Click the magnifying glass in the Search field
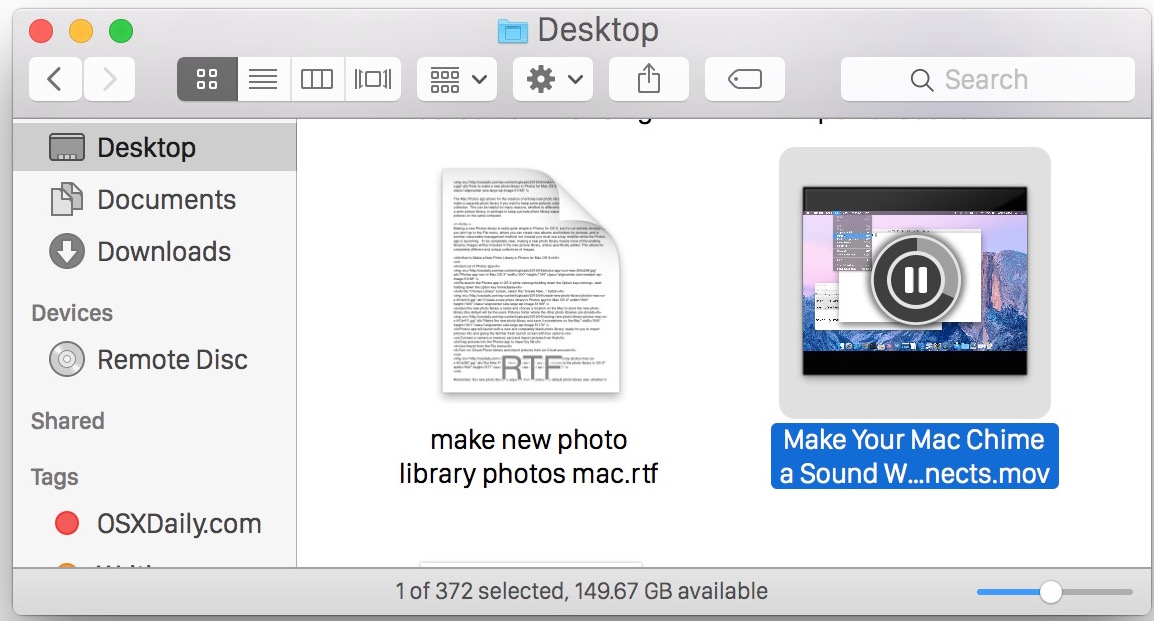The height and width of the screenshot is (621, 1154). click(920, 79)
